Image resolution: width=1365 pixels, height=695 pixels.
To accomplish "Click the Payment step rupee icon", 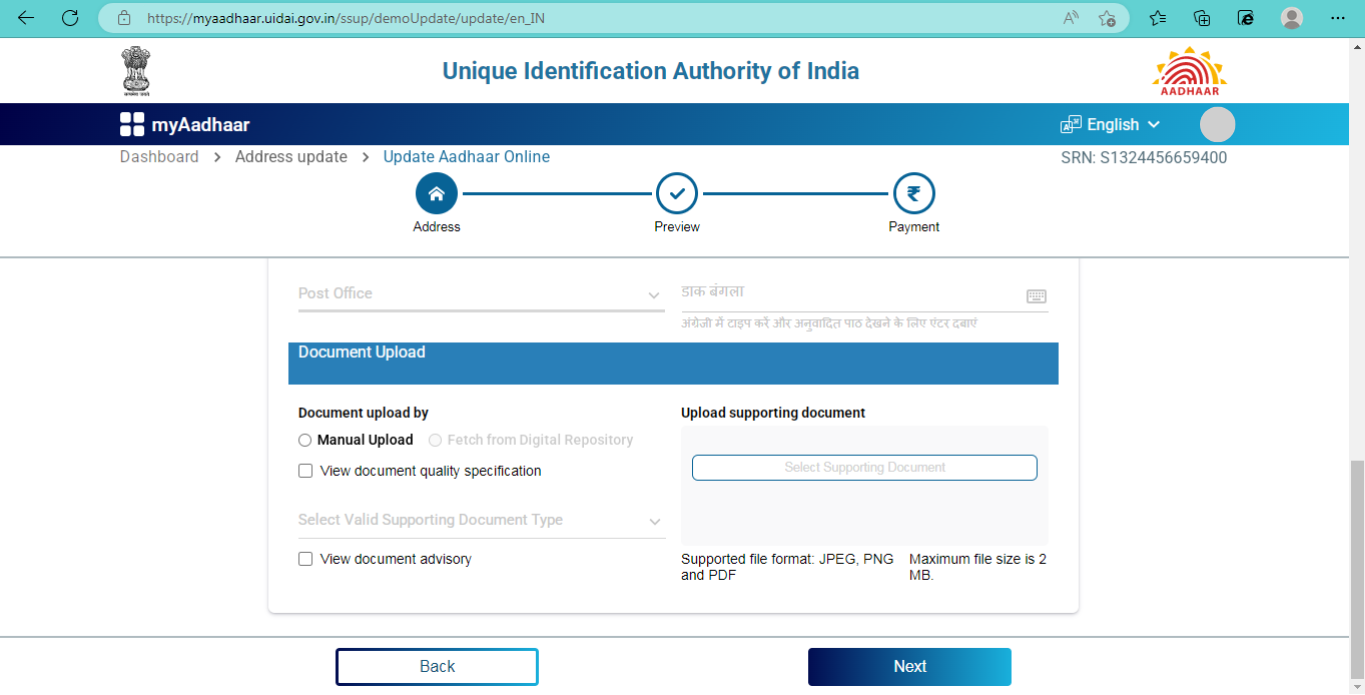I will [913, 194].
